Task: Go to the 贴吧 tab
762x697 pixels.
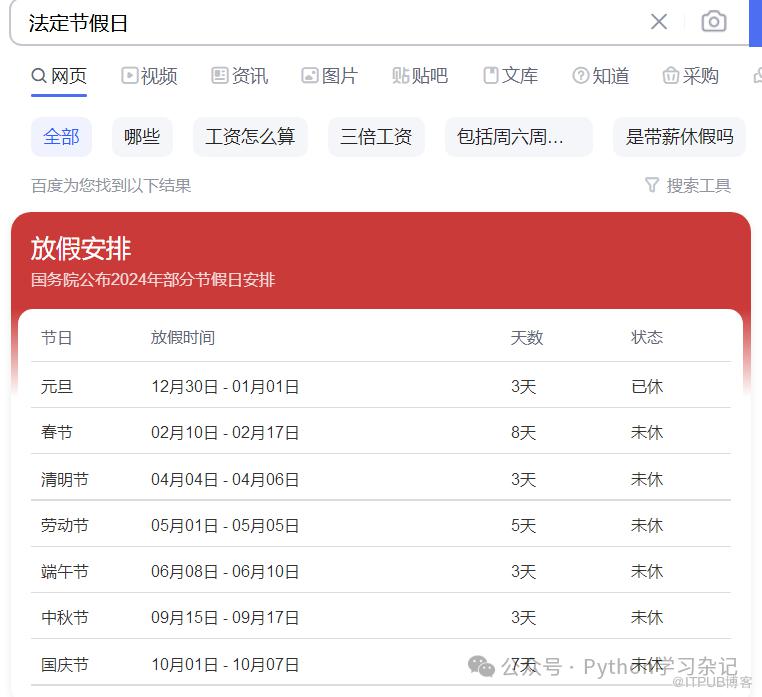Action: click(x=420, y=76)
